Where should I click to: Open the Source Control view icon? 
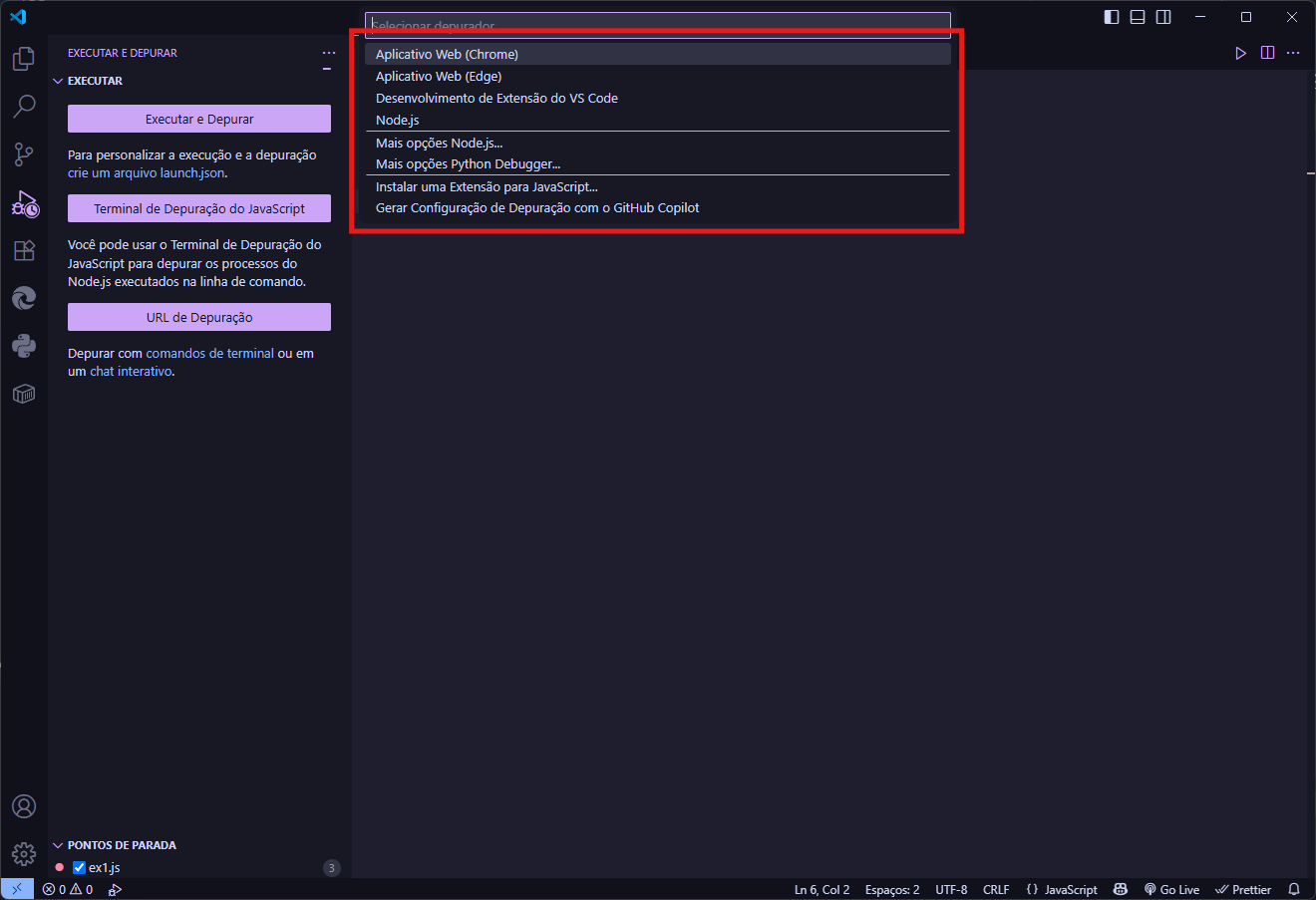[24, 154]
